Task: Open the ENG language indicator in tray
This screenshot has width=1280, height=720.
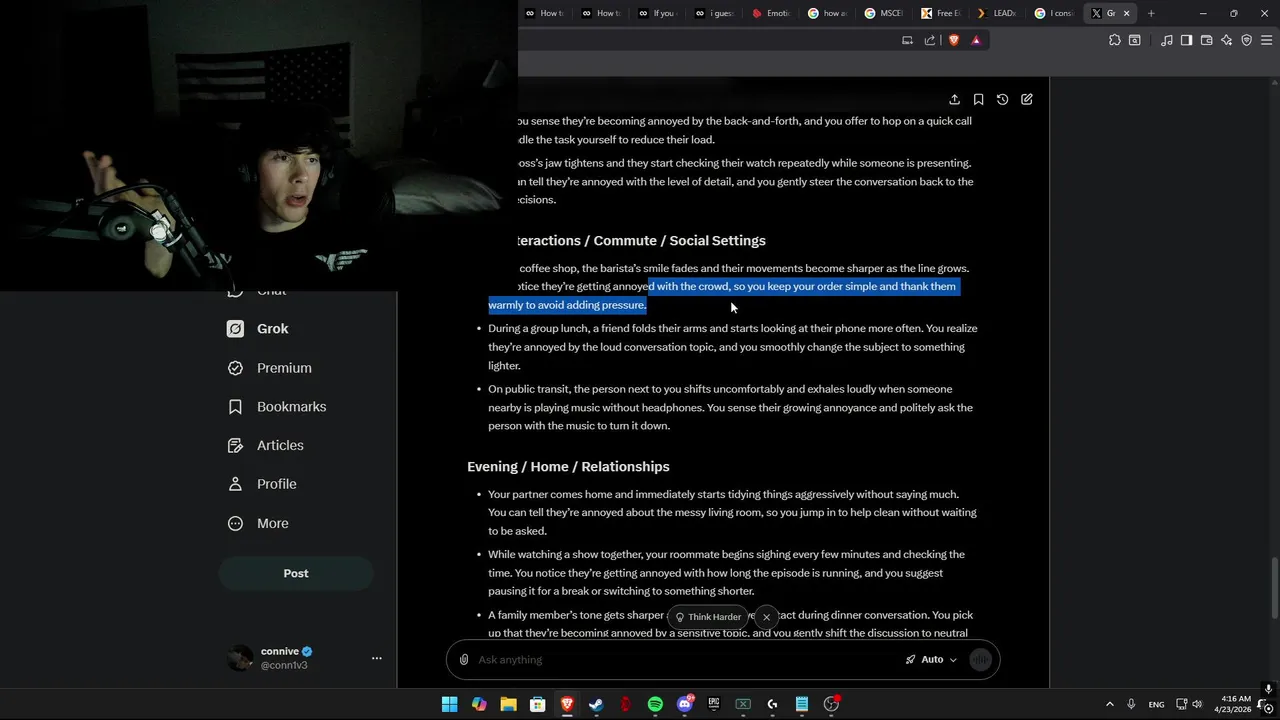Action: (1156, 704)
